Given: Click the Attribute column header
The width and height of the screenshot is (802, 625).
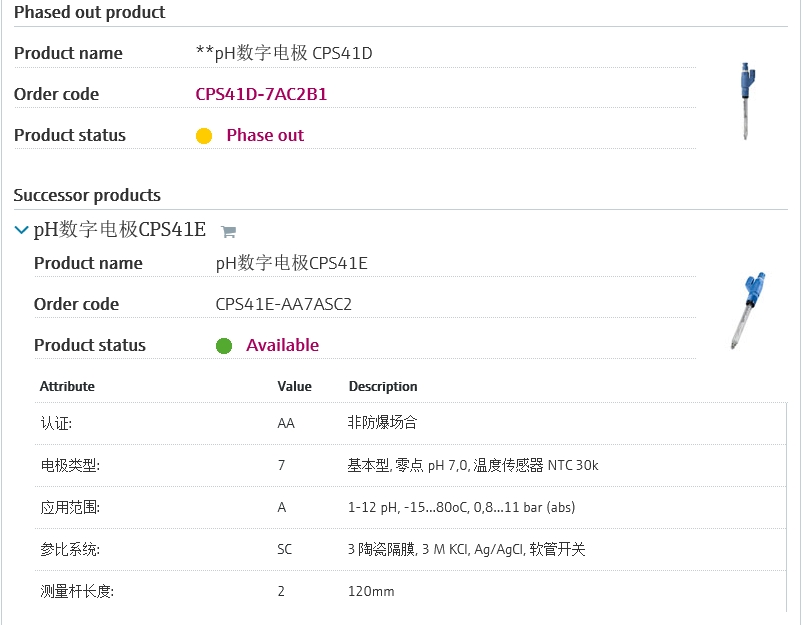Looking at the screenshot, I should (67, 386).
